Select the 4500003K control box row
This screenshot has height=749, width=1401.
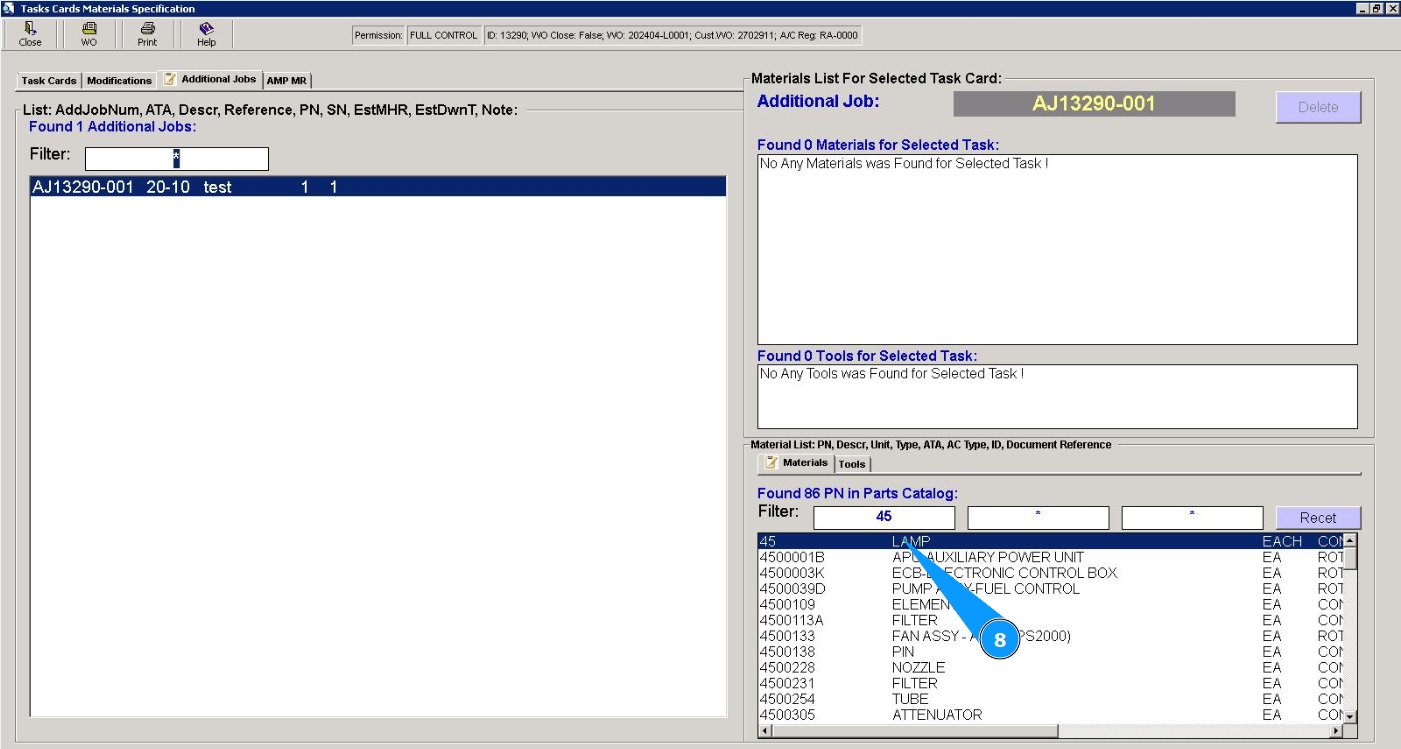point(1050,573)
